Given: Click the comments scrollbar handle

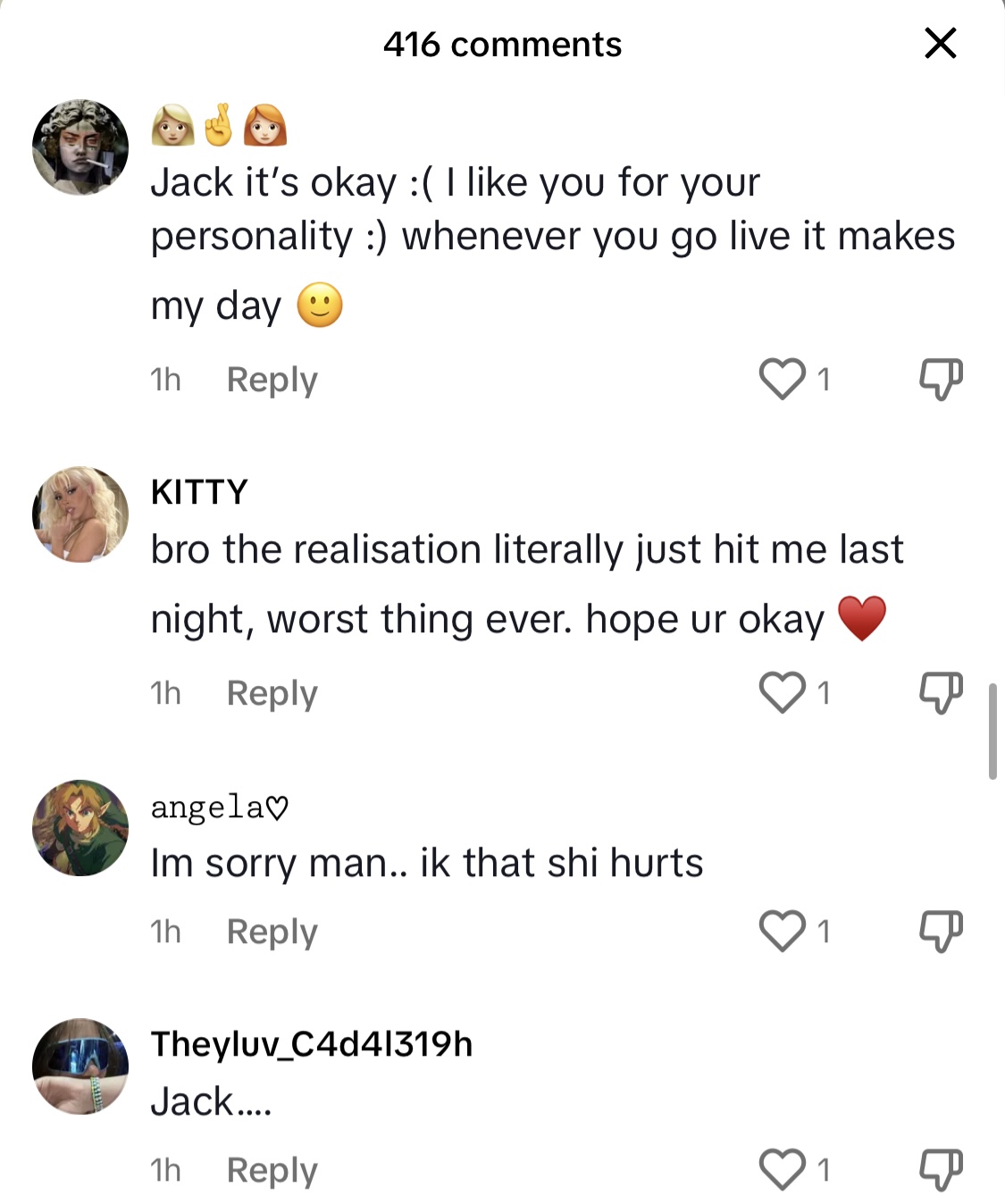Looking at the screenshot, I should tap(992, 732).
